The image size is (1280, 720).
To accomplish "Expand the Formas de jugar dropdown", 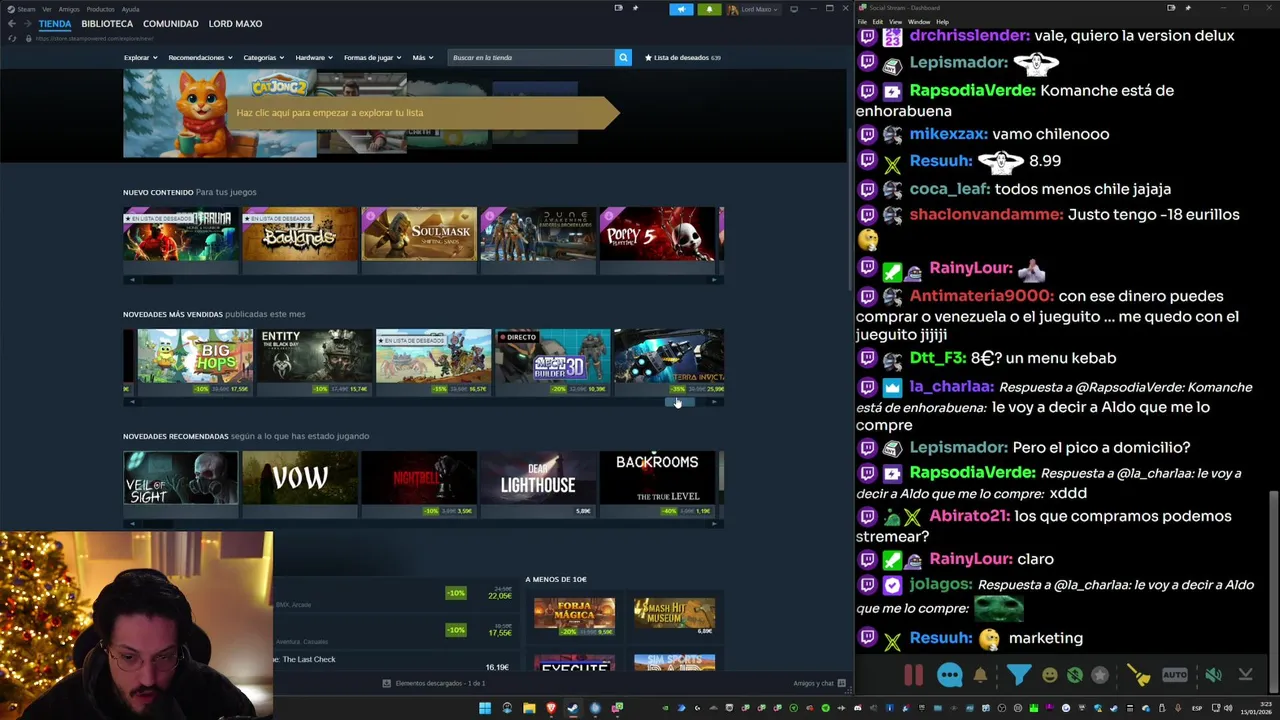I will click(372, 57).
